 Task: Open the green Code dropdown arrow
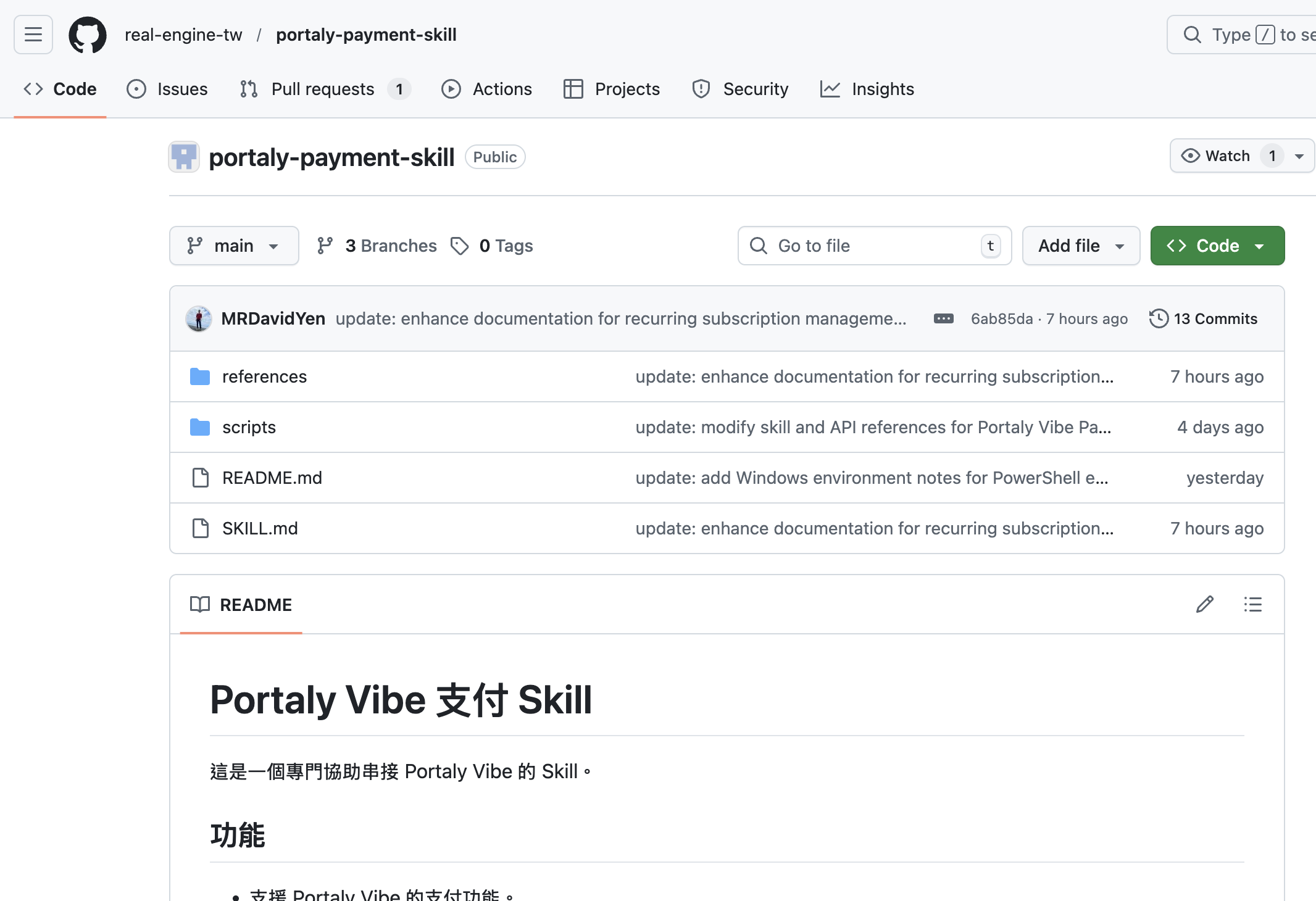[x=1259, y=245]
